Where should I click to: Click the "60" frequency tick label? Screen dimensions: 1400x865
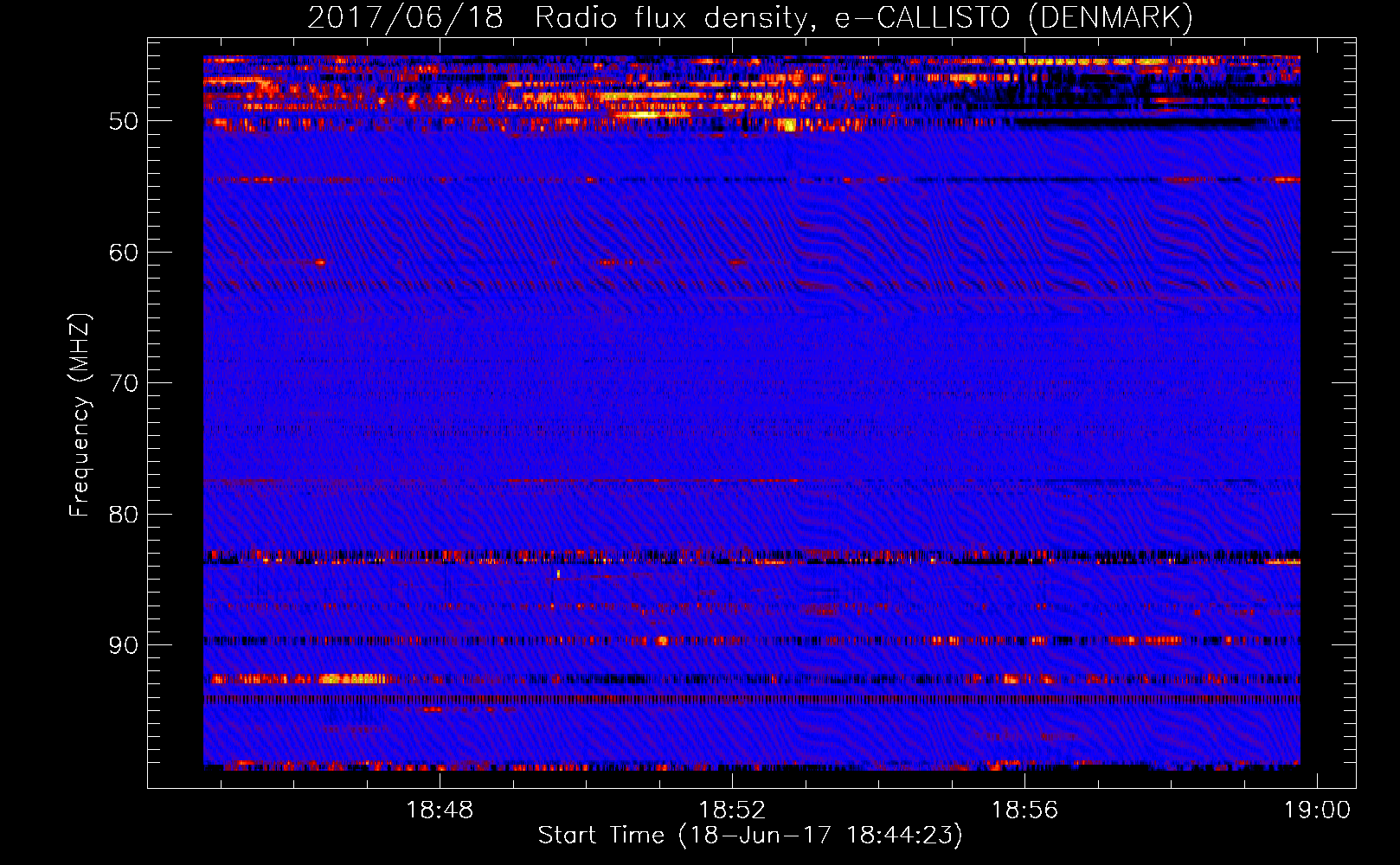tap(124, 253)
